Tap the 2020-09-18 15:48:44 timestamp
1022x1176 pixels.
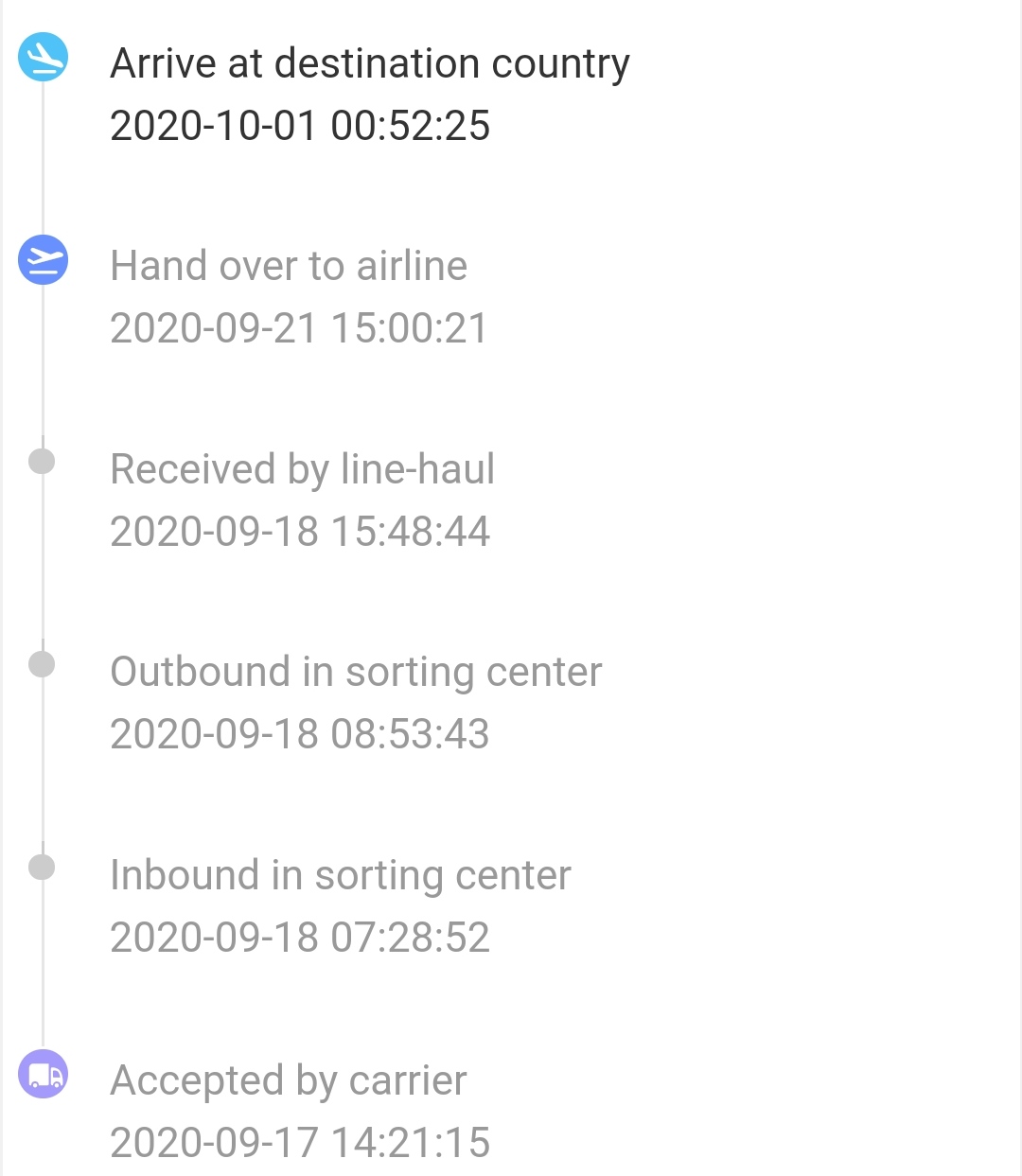[300, 532]
